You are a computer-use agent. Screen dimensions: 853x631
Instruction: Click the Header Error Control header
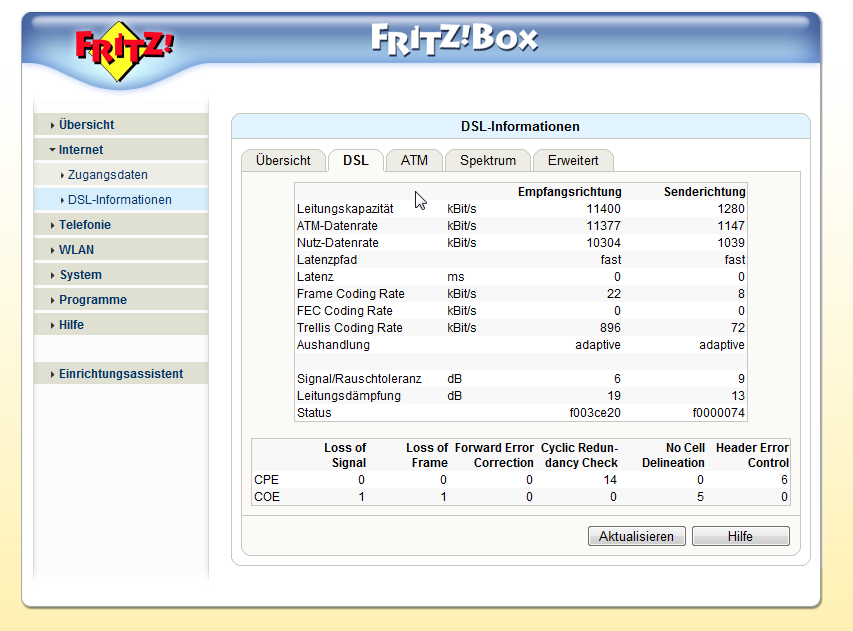[x=752, y=455]
